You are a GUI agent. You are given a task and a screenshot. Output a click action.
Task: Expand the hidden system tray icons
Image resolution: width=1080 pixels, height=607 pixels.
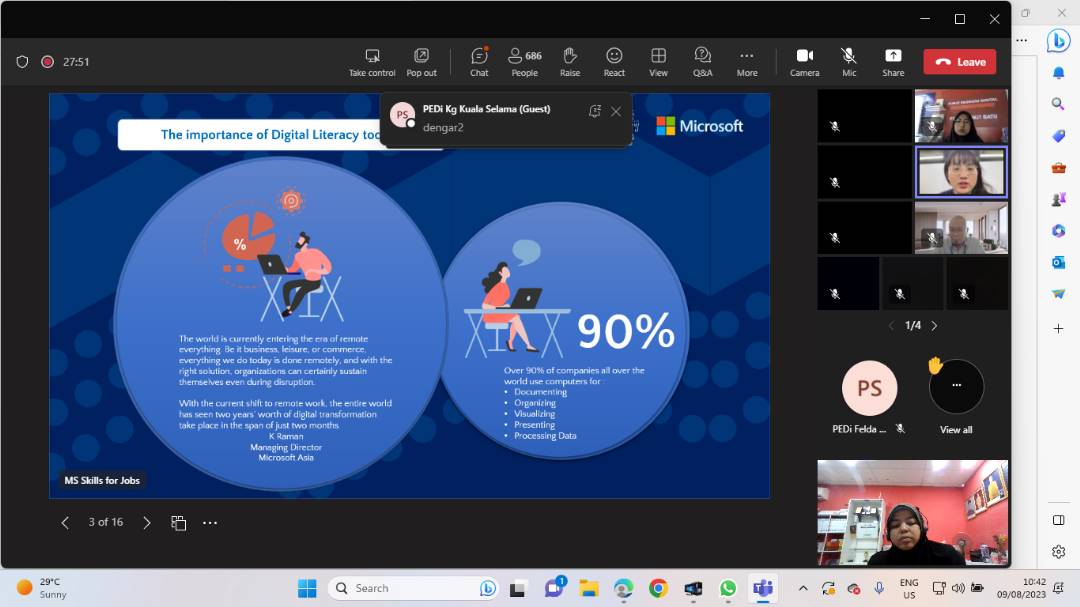point(802,588)
